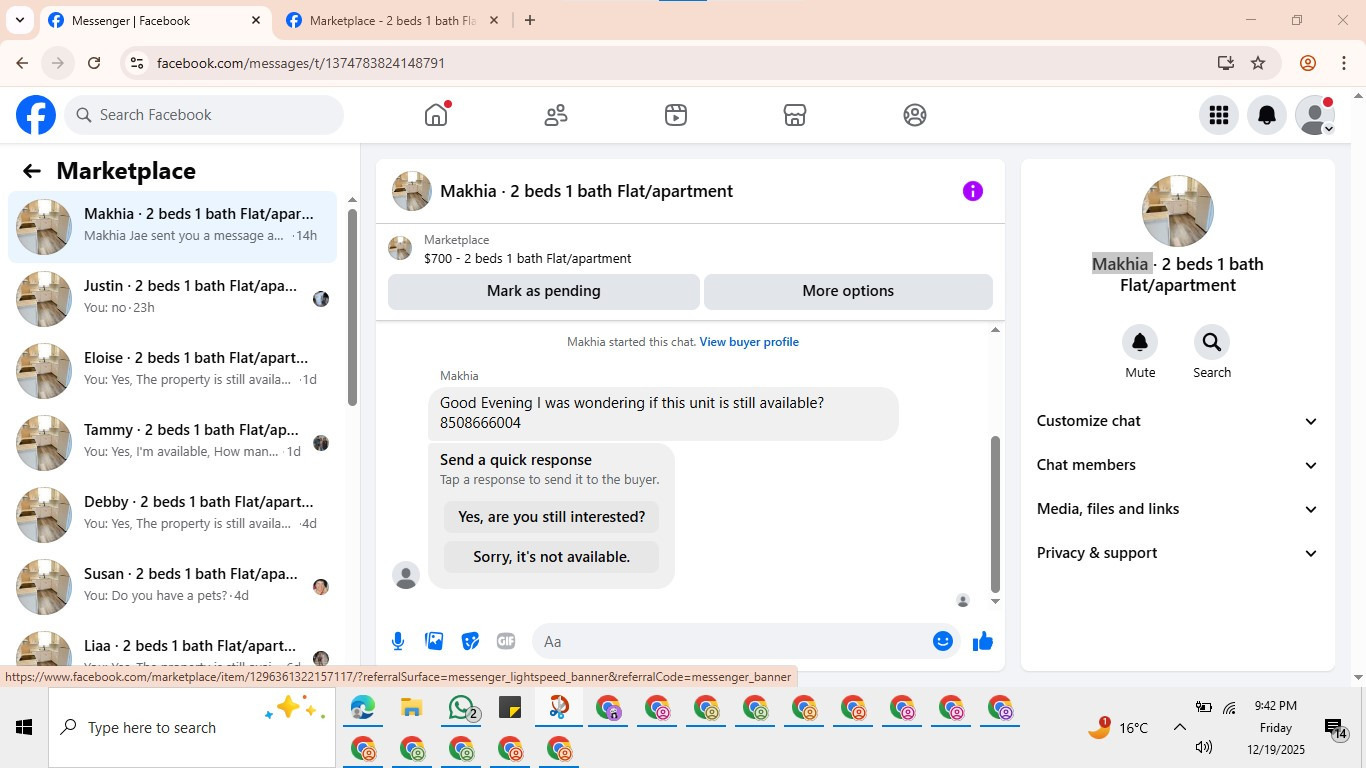1366x768 pixels.
Task: Expand Chat members section
Action: (1178, 465)
